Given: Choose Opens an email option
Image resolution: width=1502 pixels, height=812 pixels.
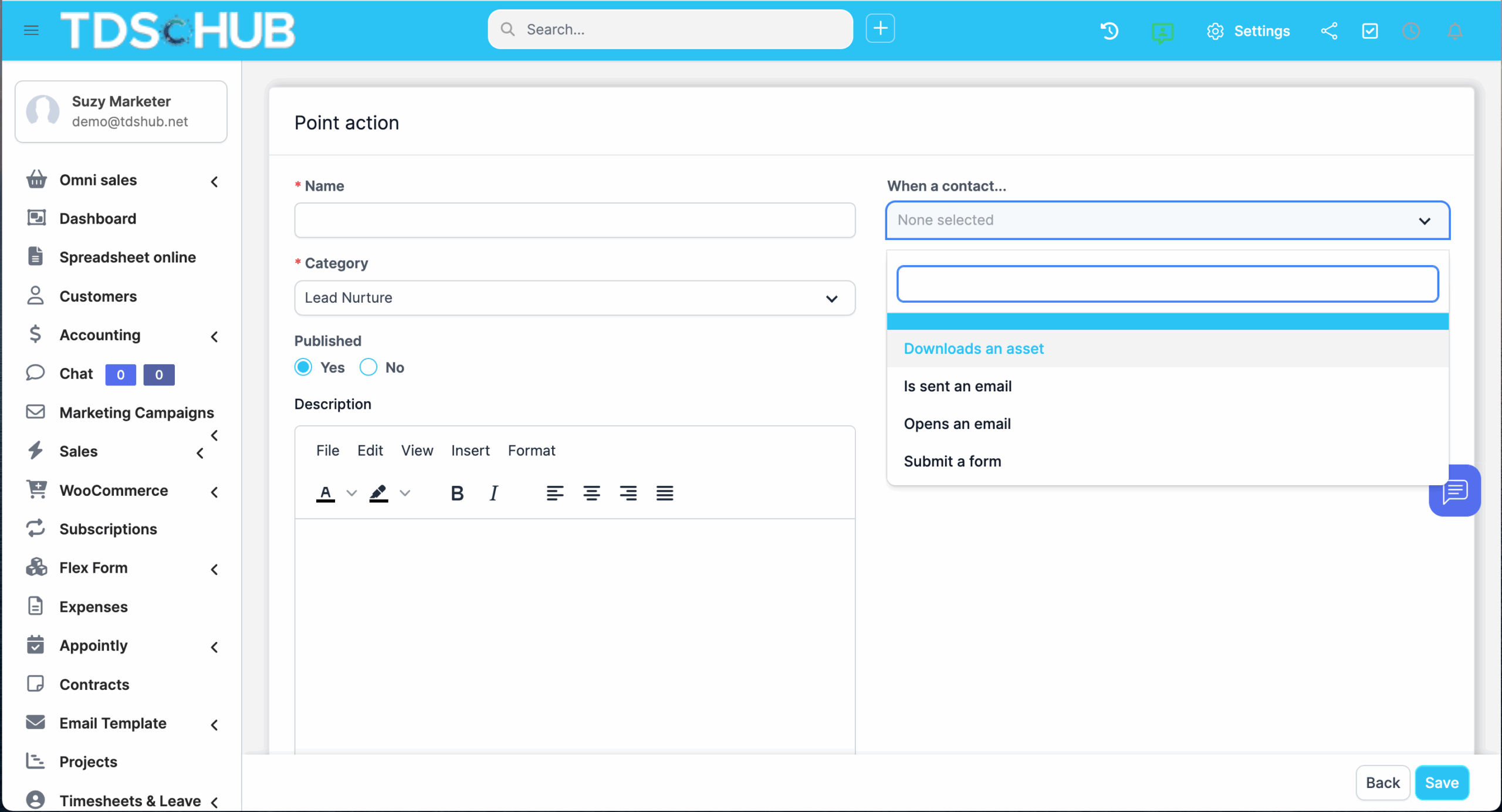Looking at the screenshot, I should 957,424.
